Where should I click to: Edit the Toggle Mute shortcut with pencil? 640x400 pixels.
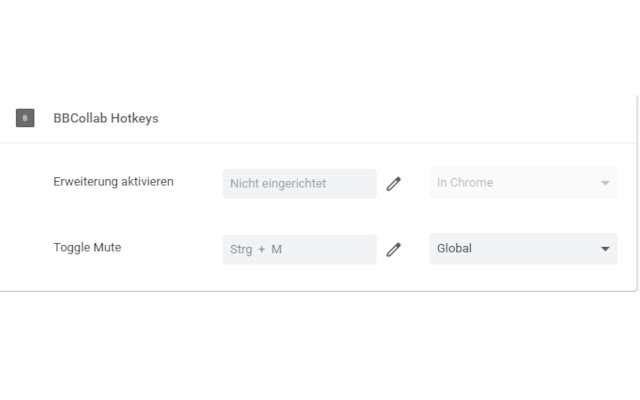pyautogui.click(x=394, y=249)
